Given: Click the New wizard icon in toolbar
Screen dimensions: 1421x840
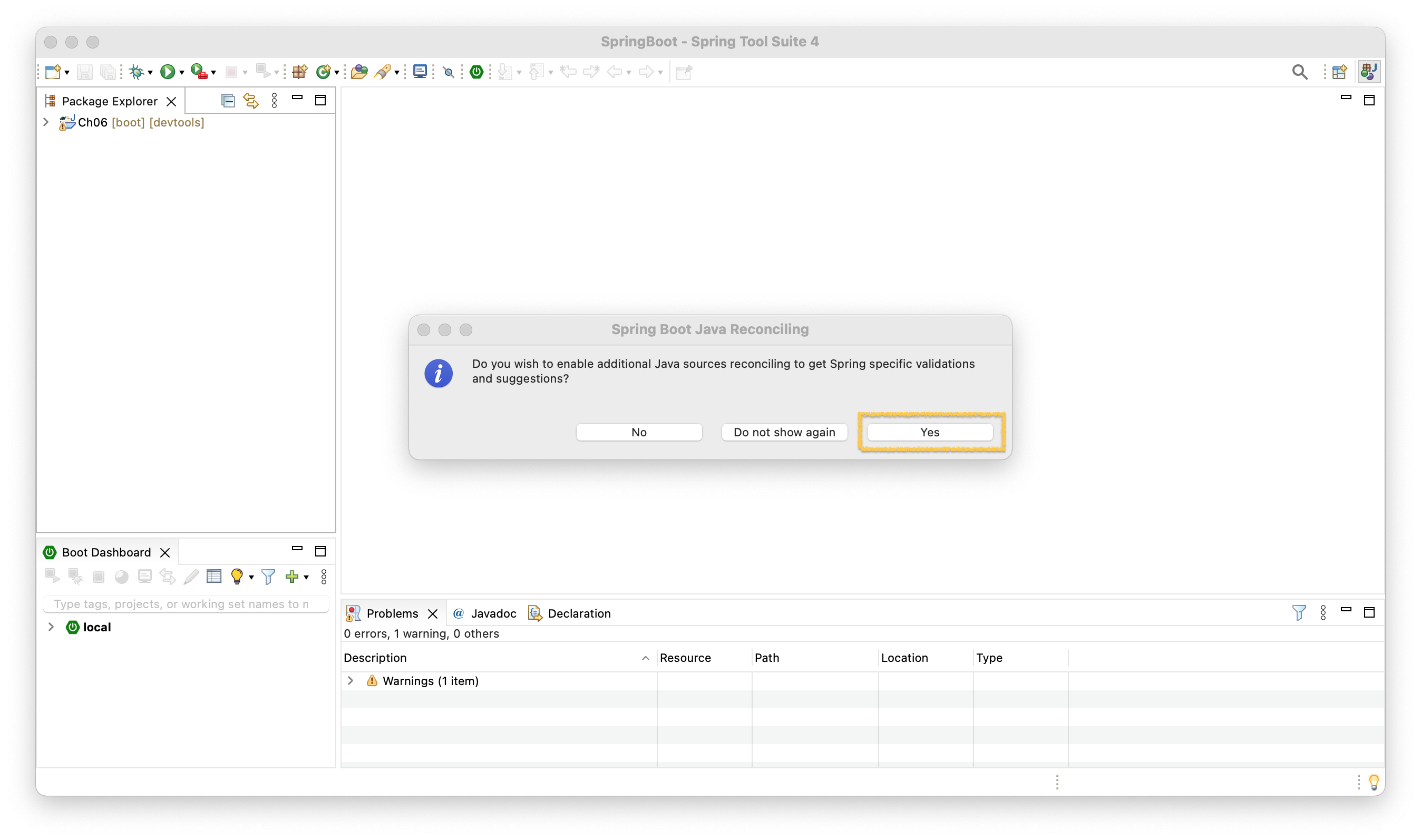Looking at the screenshot, I should [53, 72].
